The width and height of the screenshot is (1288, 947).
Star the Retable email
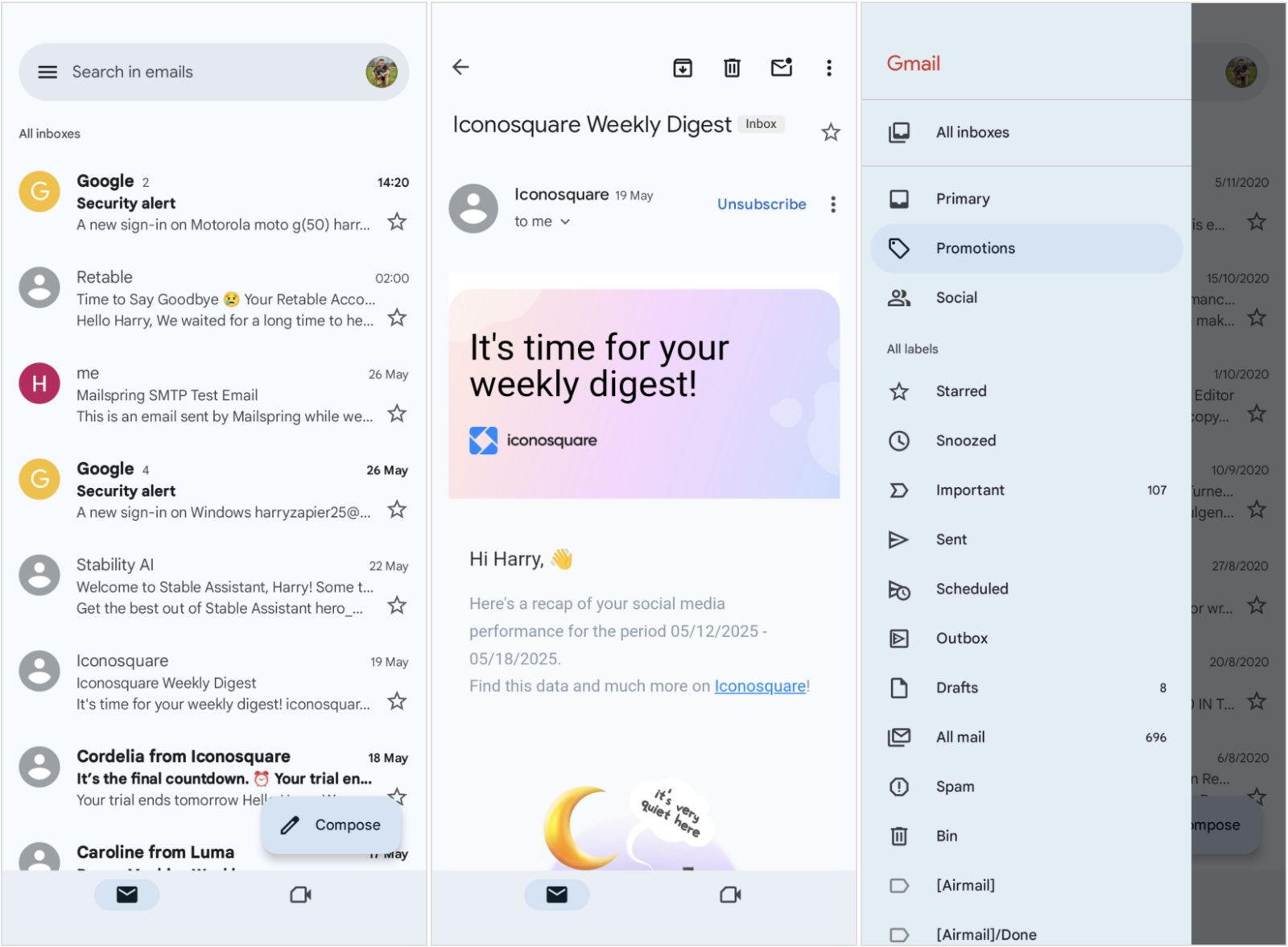point(397,318)
